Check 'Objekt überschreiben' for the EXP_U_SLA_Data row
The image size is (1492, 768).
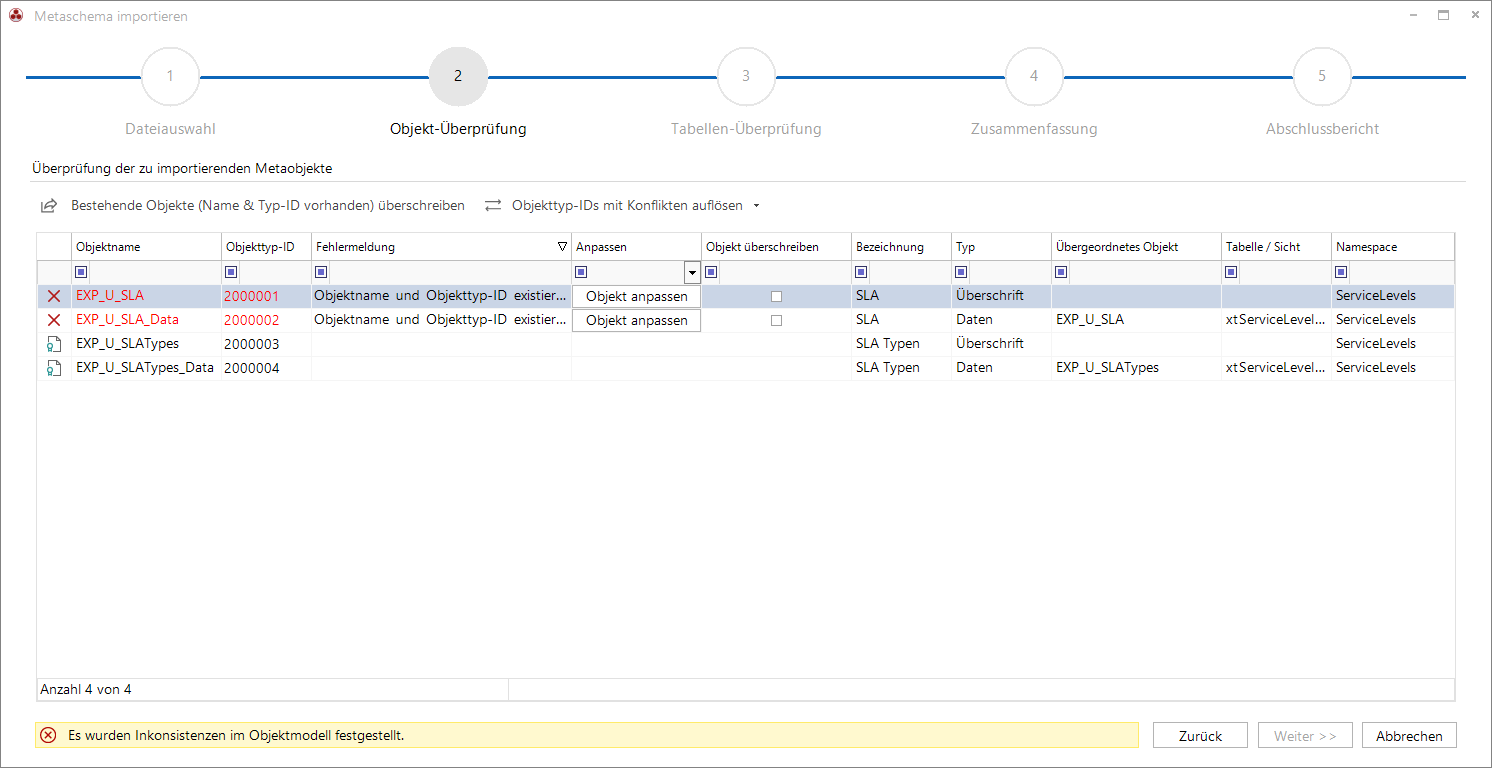click(776, 320)
